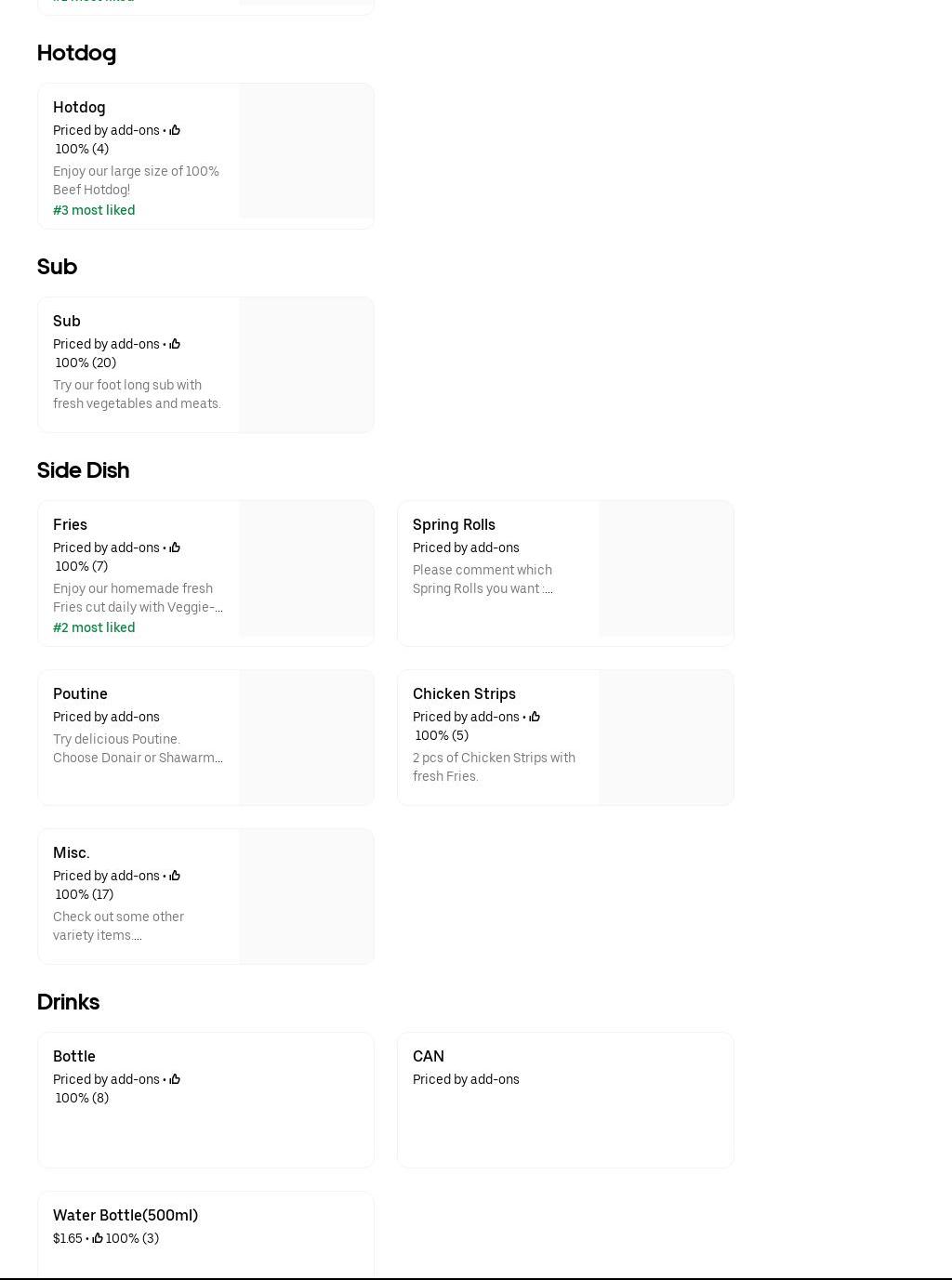Click the thumbs-up icon on the Bottle card

175,1079
